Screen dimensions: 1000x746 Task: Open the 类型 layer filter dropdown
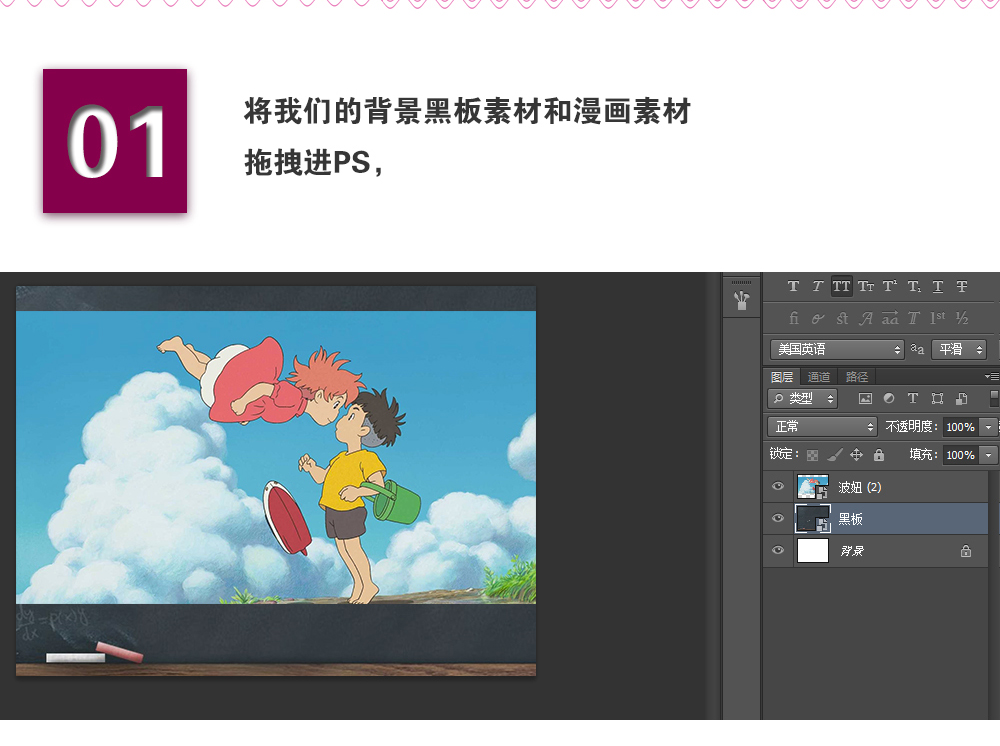point(802,399)
